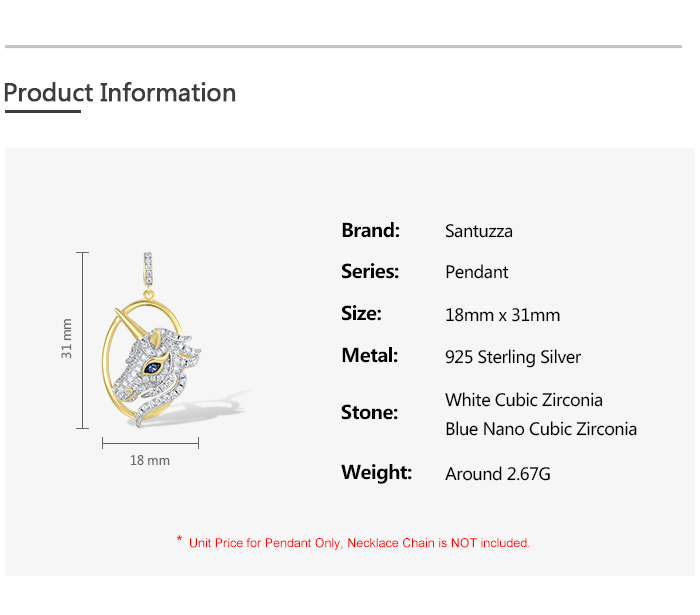Screen dimensions: 700x615
Task: Select the Santuzza brand name text
Action: pos(479,231)
